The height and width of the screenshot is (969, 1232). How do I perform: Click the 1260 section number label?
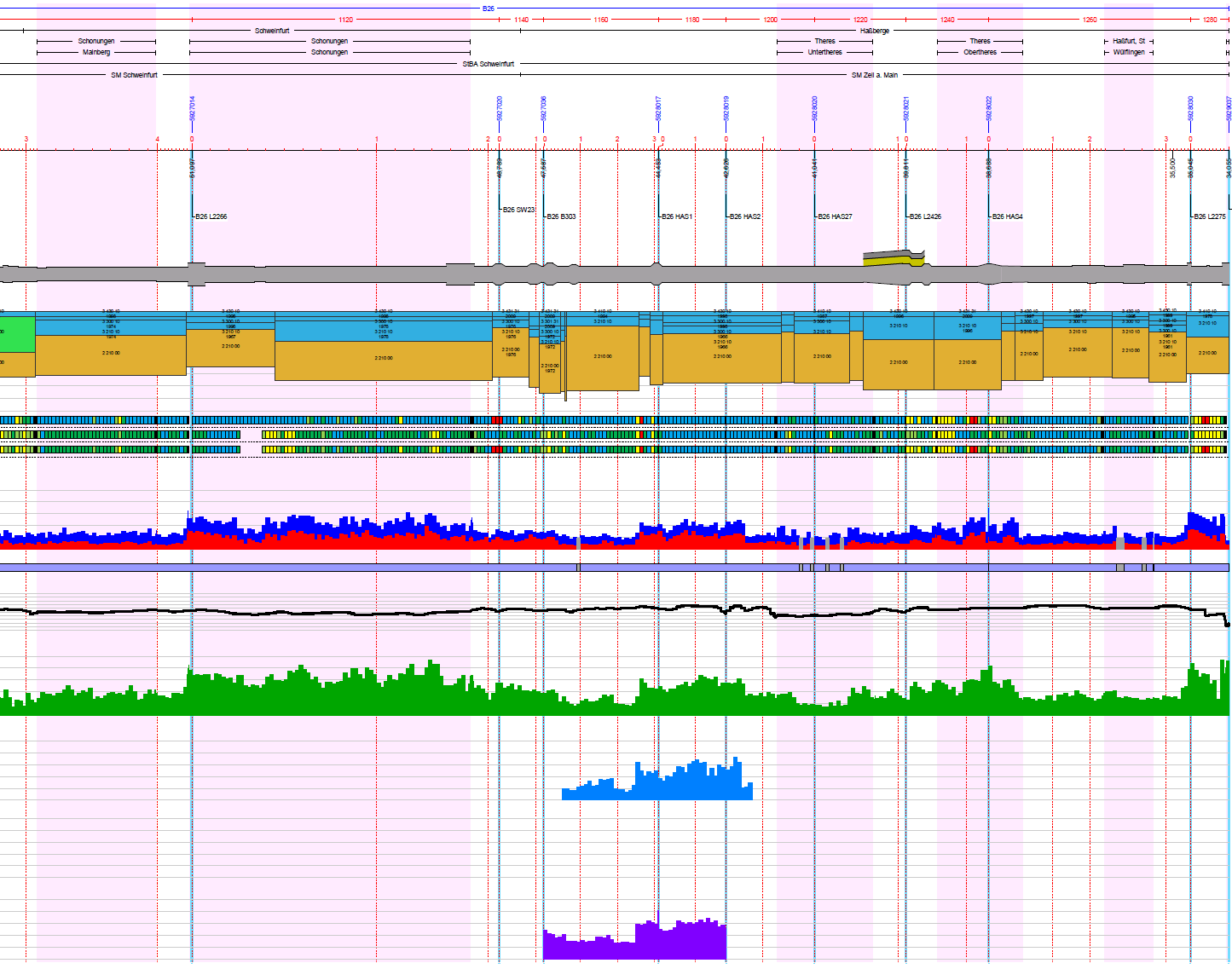point(1090,20)
